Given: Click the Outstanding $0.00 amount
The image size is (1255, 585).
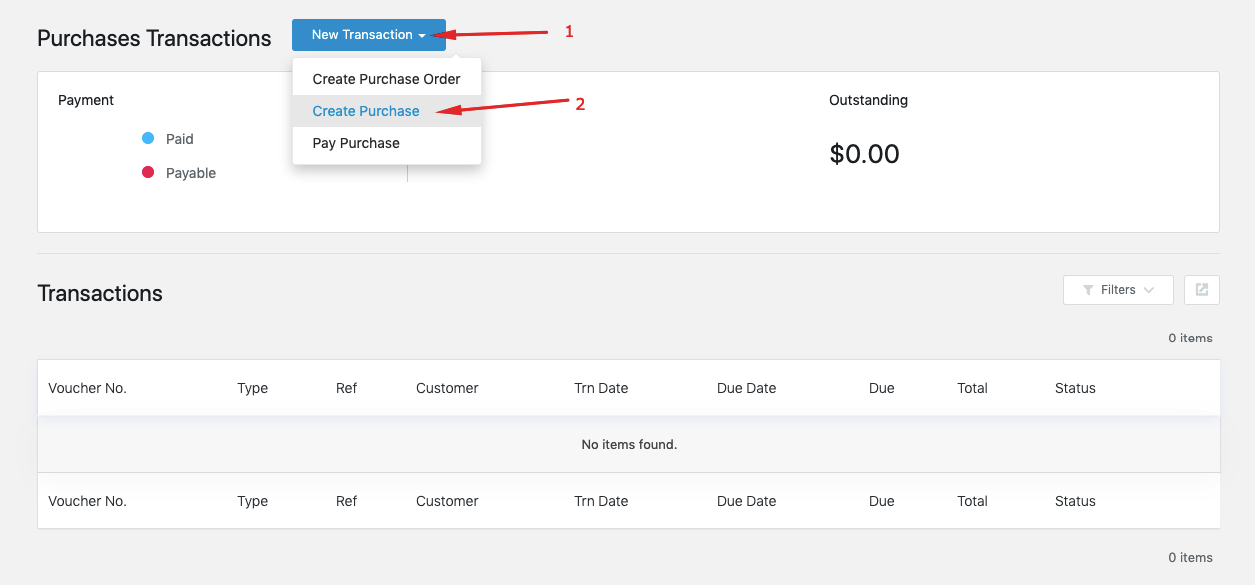Looking at the screenshot, I should (x=865, y=153).
